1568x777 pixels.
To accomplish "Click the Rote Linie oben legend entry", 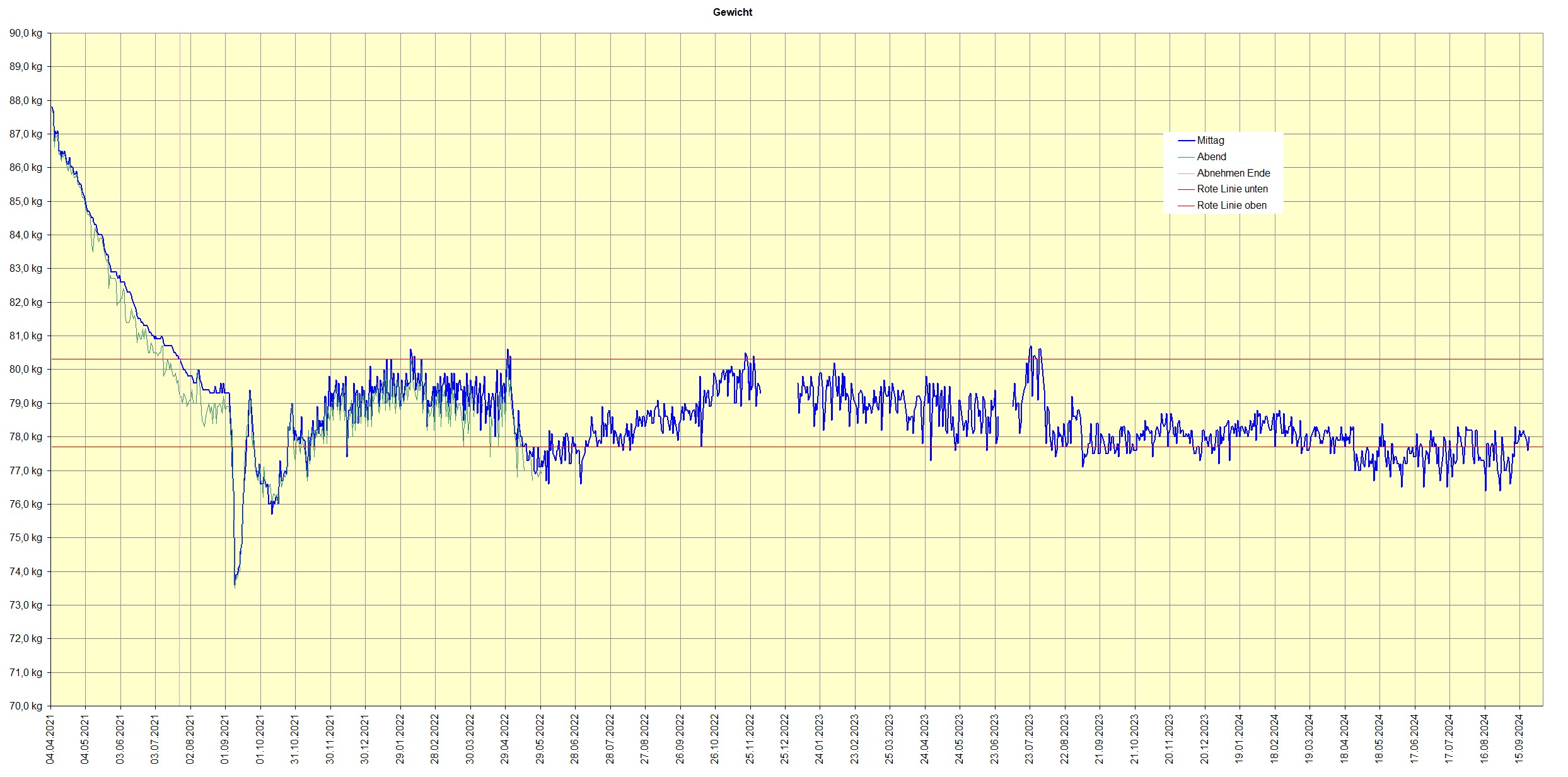I will [x=1231, y=206].
